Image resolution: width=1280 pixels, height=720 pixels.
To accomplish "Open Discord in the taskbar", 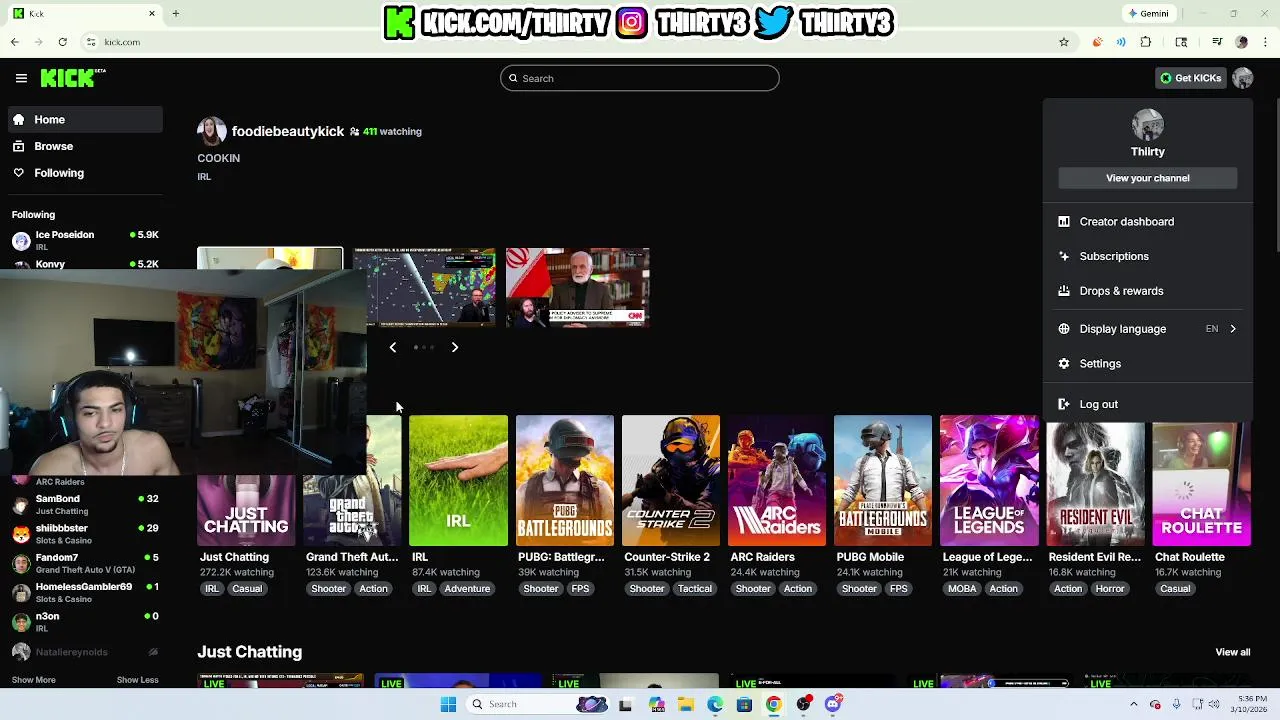I will pos(833,704).
